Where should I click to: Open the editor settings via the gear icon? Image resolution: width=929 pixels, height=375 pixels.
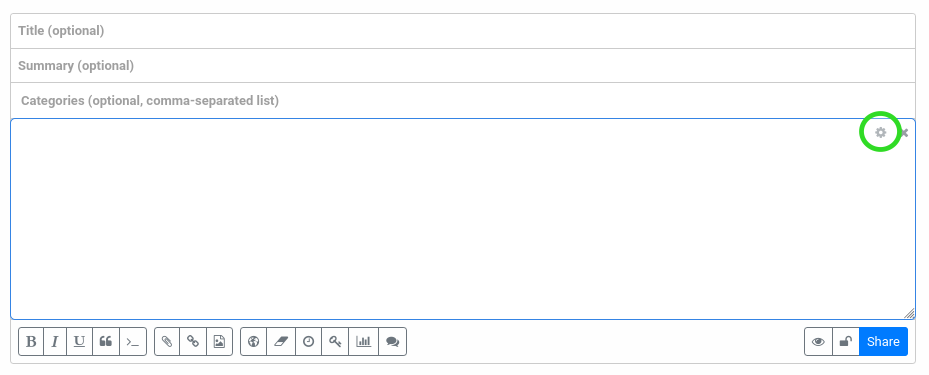(880, 133)
